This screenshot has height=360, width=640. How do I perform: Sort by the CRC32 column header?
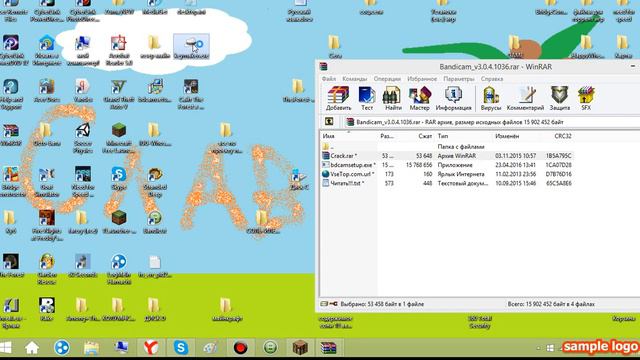(562, 136)
